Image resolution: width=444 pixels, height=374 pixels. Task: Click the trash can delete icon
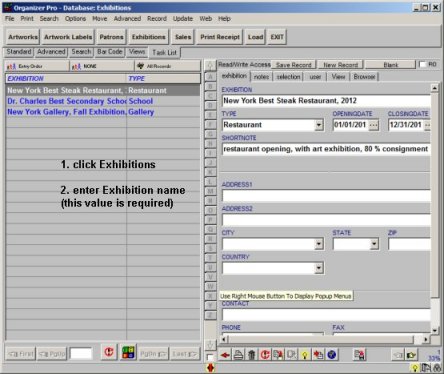252,355
